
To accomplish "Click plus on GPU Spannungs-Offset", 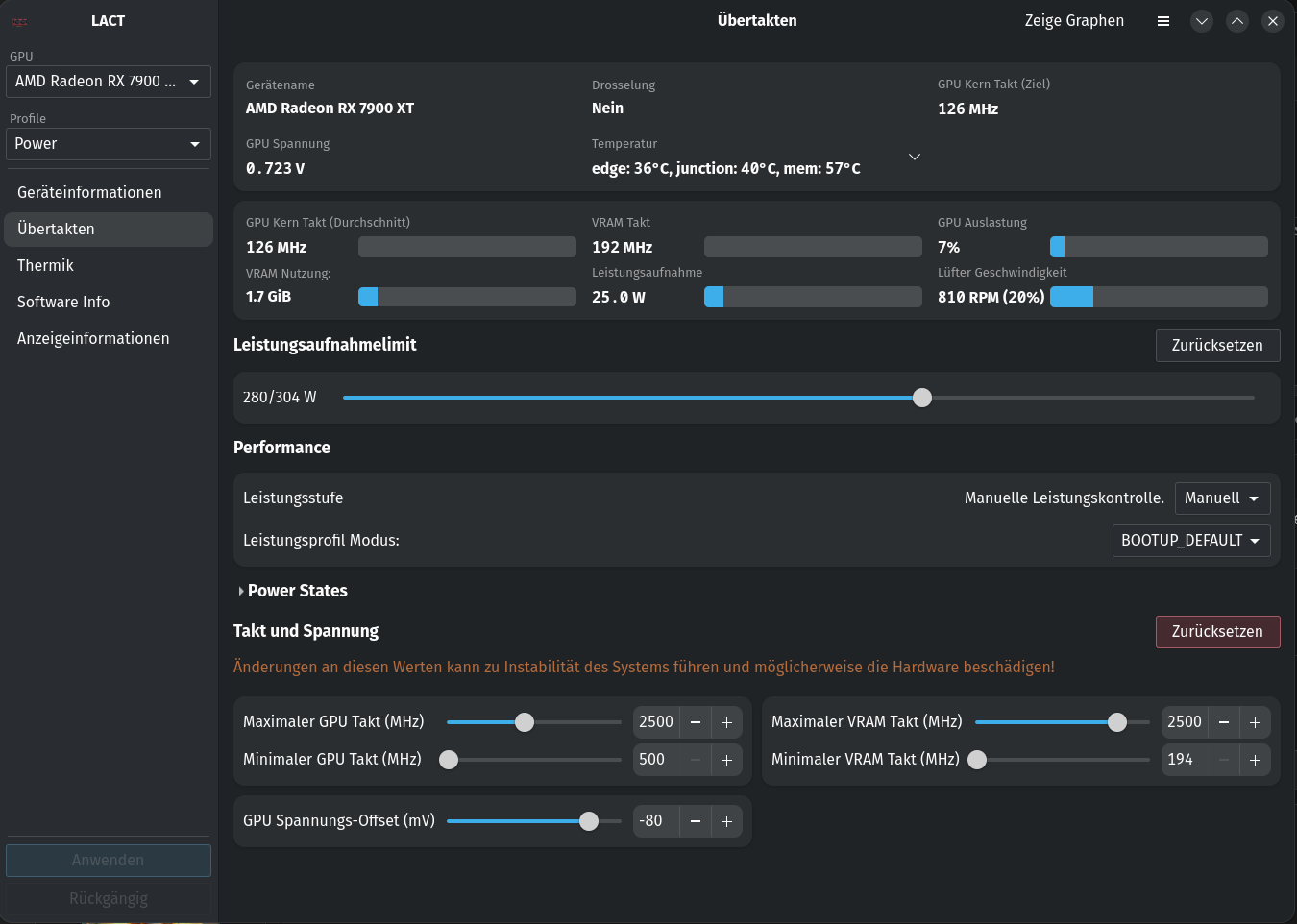I will [x=726, y=821].
